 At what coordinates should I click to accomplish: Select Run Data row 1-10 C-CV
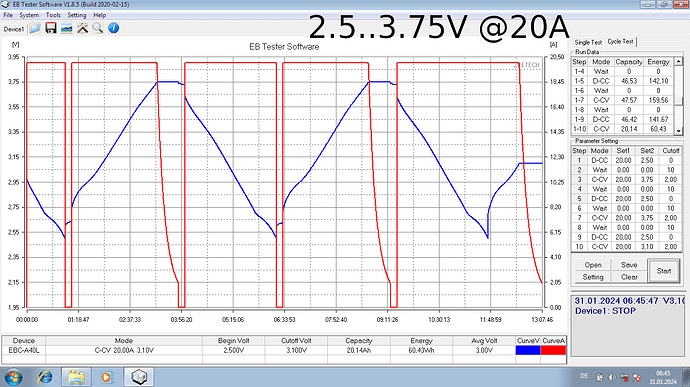pos(623,129)
